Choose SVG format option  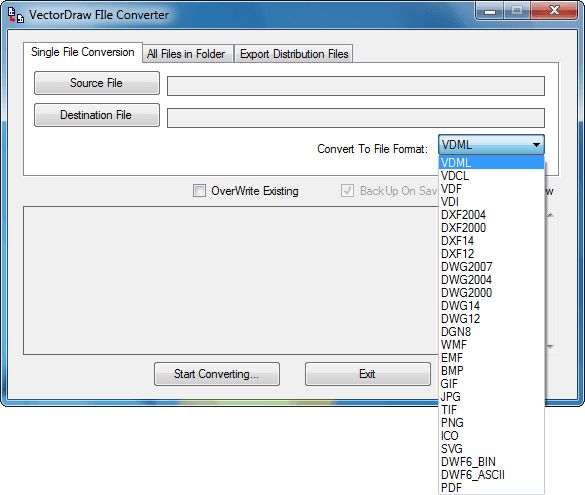point(491,449)
